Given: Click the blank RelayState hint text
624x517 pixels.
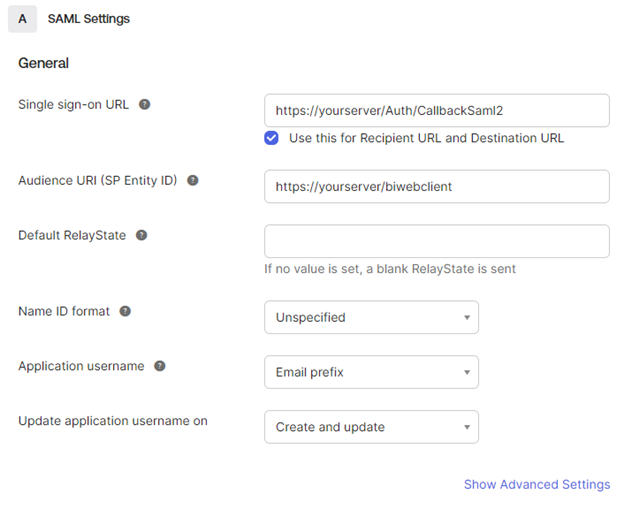Looking at the screenshot, I should tap(390, 268).
